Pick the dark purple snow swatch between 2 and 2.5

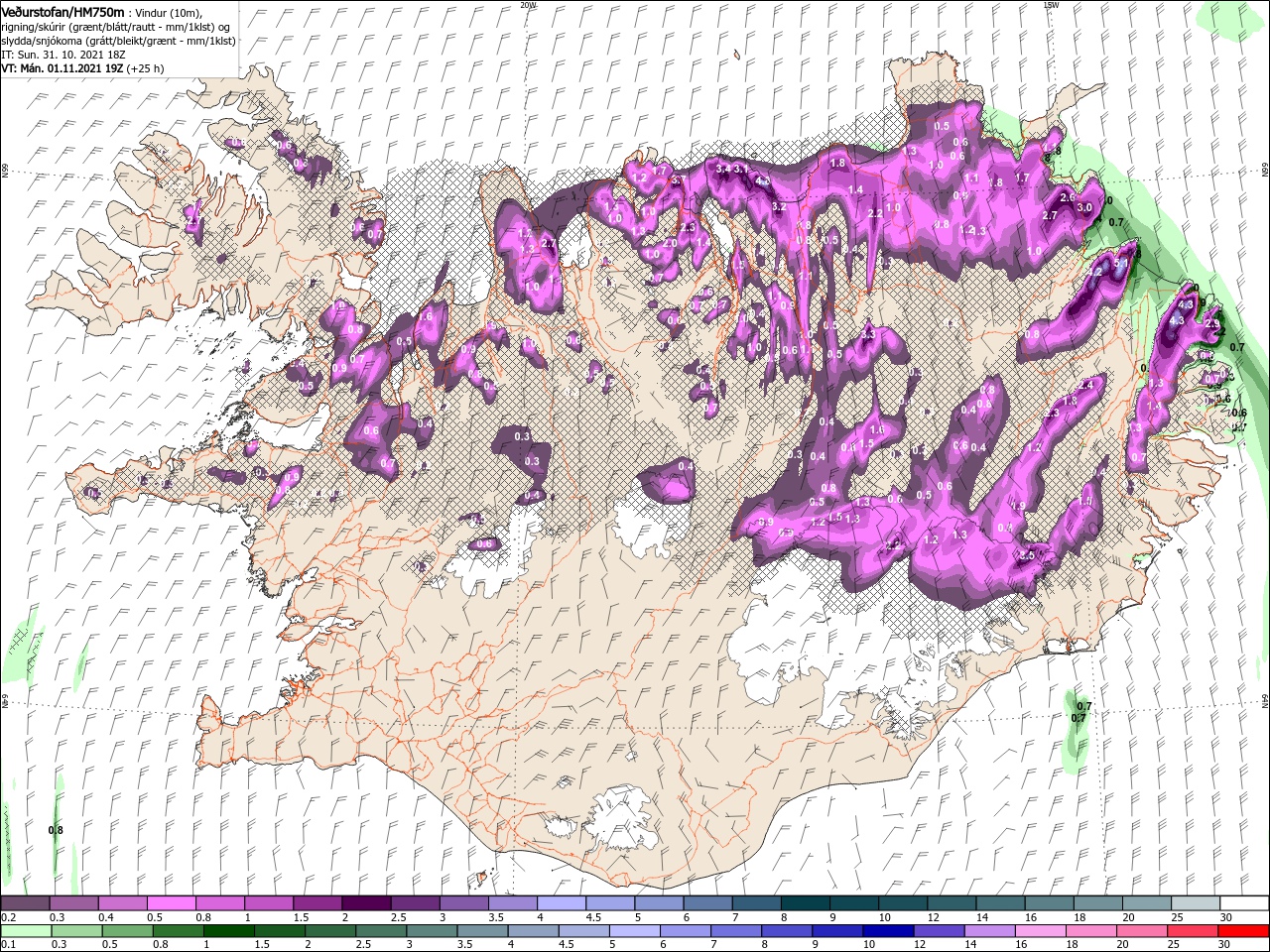pos(367,903)
